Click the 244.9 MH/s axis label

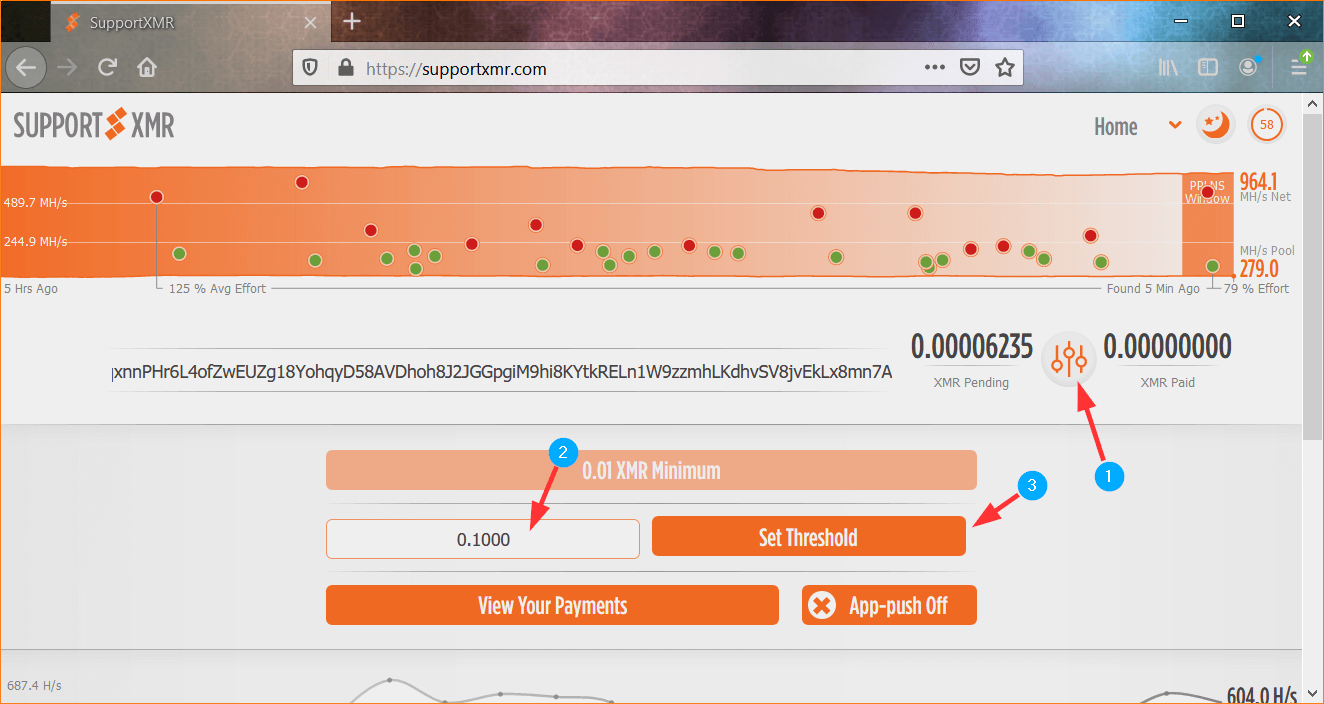tap(35, 242)
